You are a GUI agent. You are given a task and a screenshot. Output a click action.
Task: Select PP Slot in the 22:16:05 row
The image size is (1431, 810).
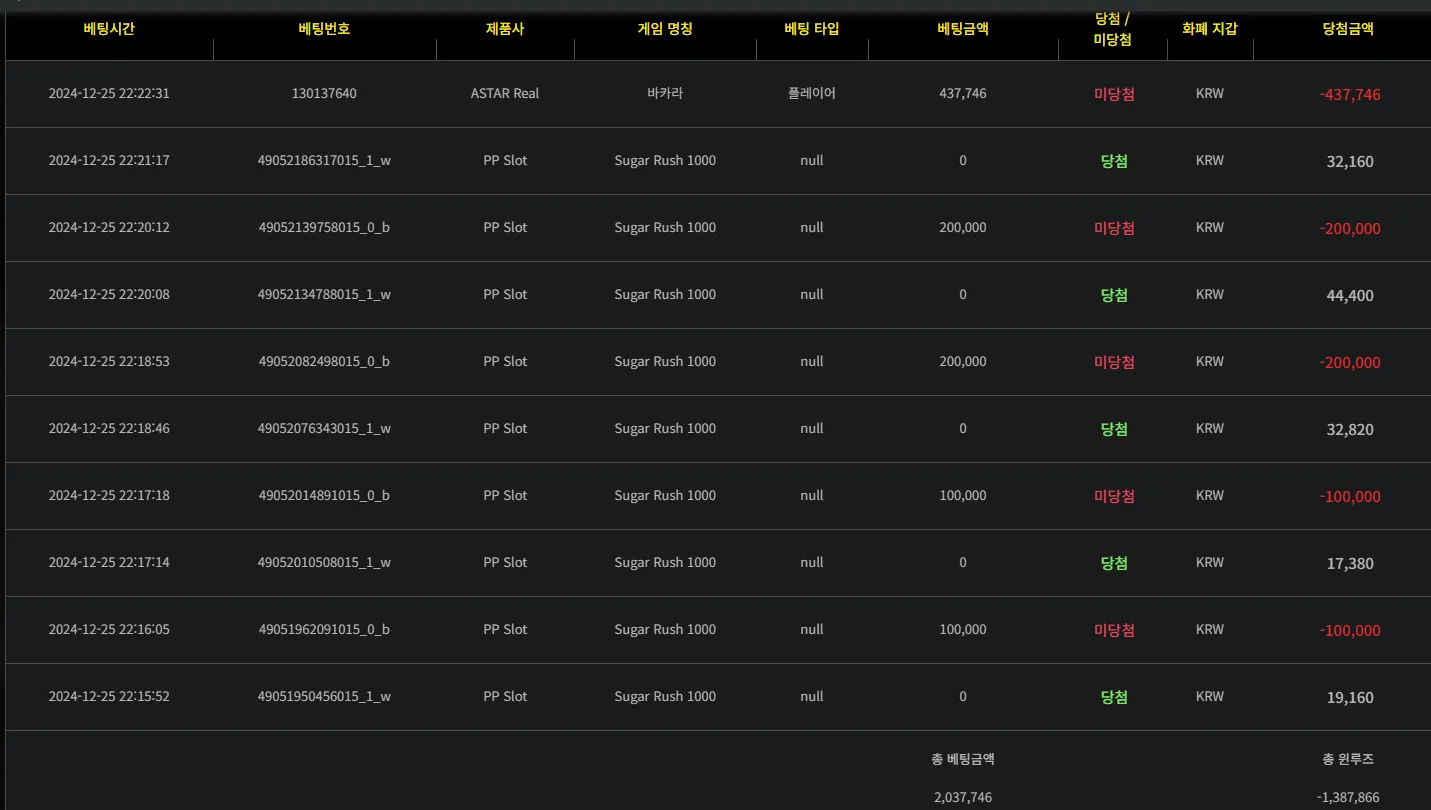pos(505,629)
